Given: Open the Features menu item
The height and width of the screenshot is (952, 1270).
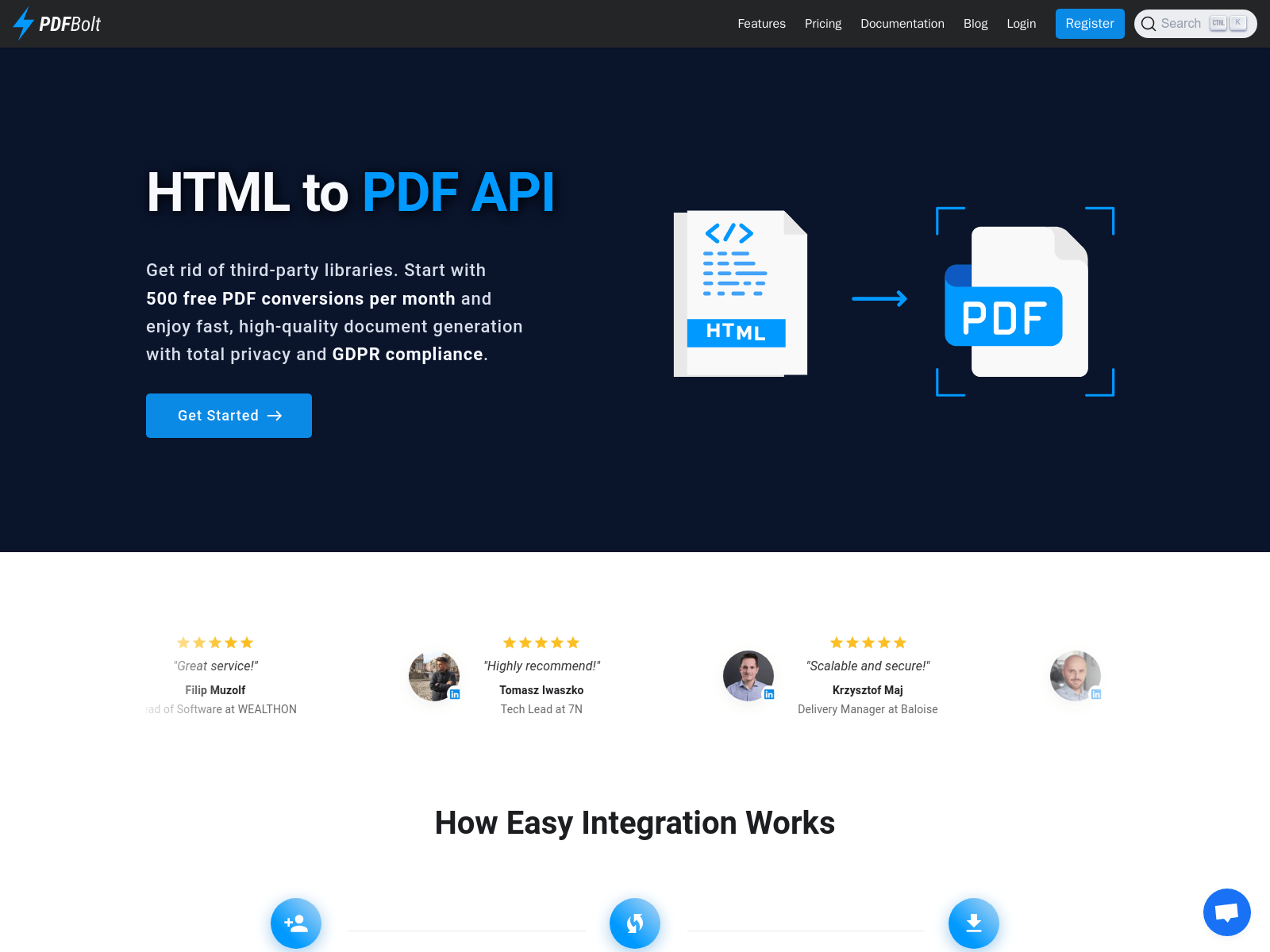Looking at the screenshot, I should (x=761, y=24).
